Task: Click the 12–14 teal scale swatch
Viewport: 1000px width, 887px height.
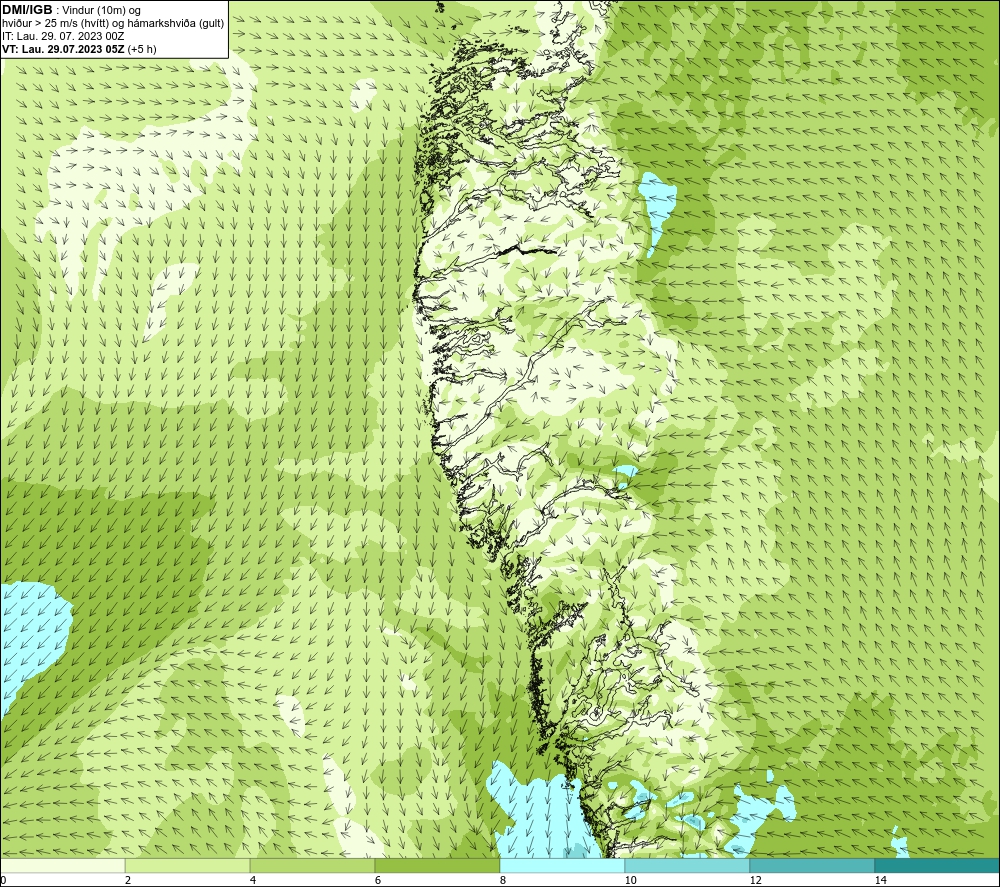Action: pos(812,865)
